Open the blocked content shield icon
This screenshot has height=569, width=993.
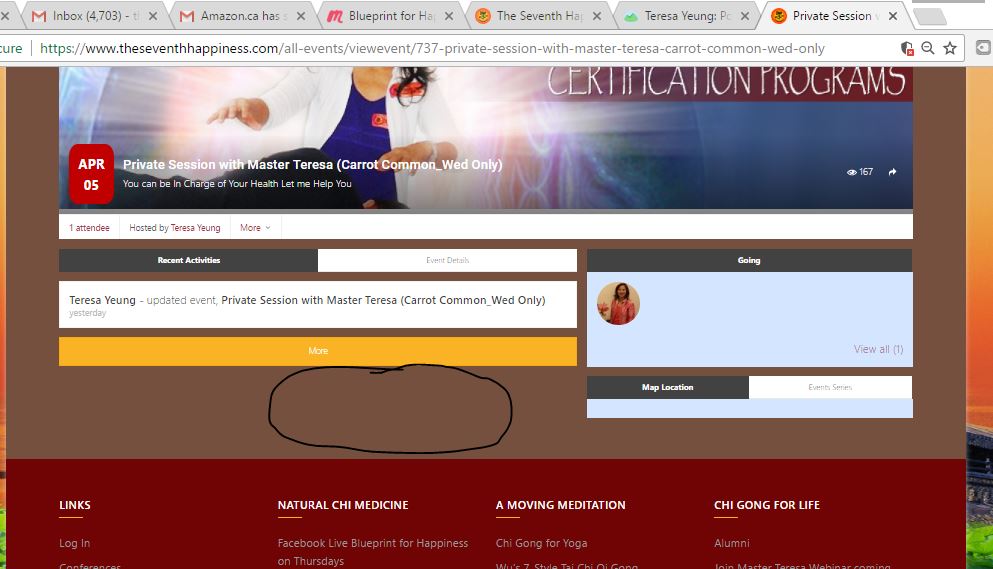pyautogui.click(x=907, y=48)
